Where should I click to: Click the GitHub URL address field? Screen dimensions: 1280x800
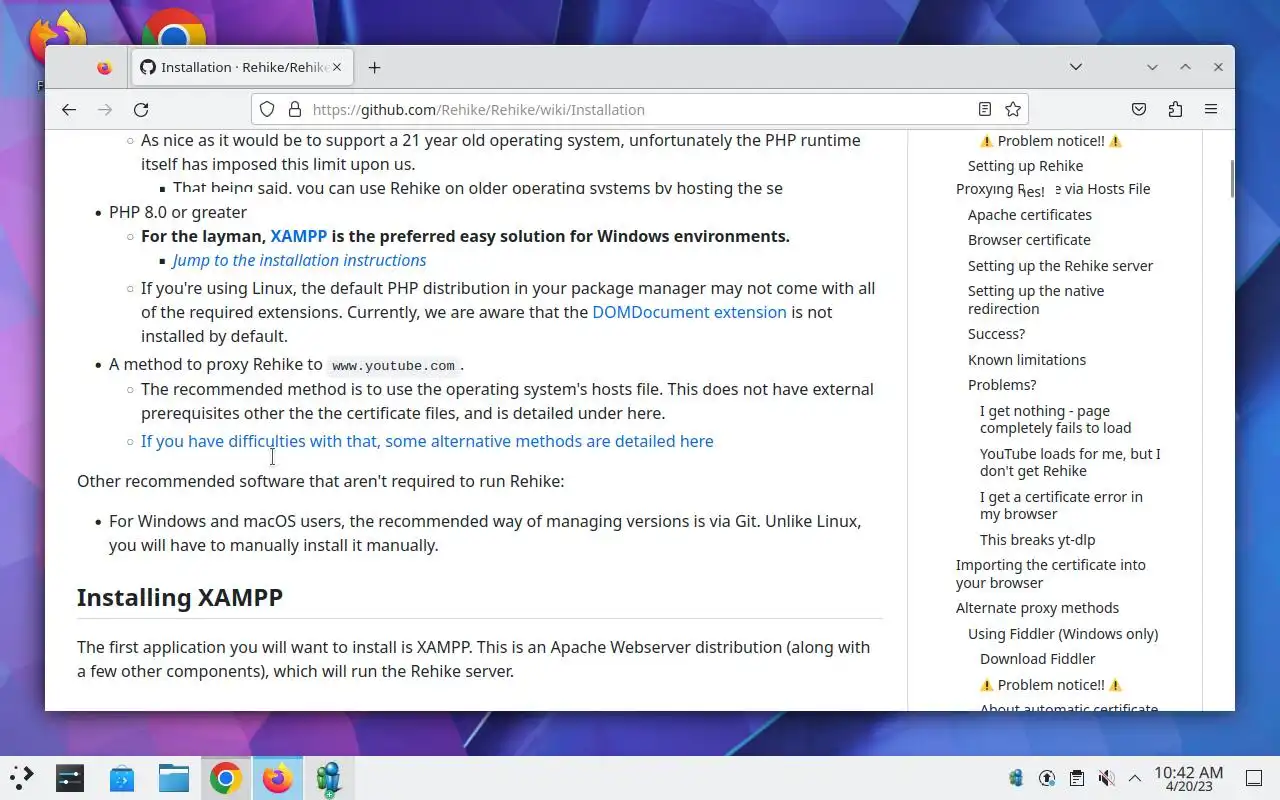click(x=640, y=110)
